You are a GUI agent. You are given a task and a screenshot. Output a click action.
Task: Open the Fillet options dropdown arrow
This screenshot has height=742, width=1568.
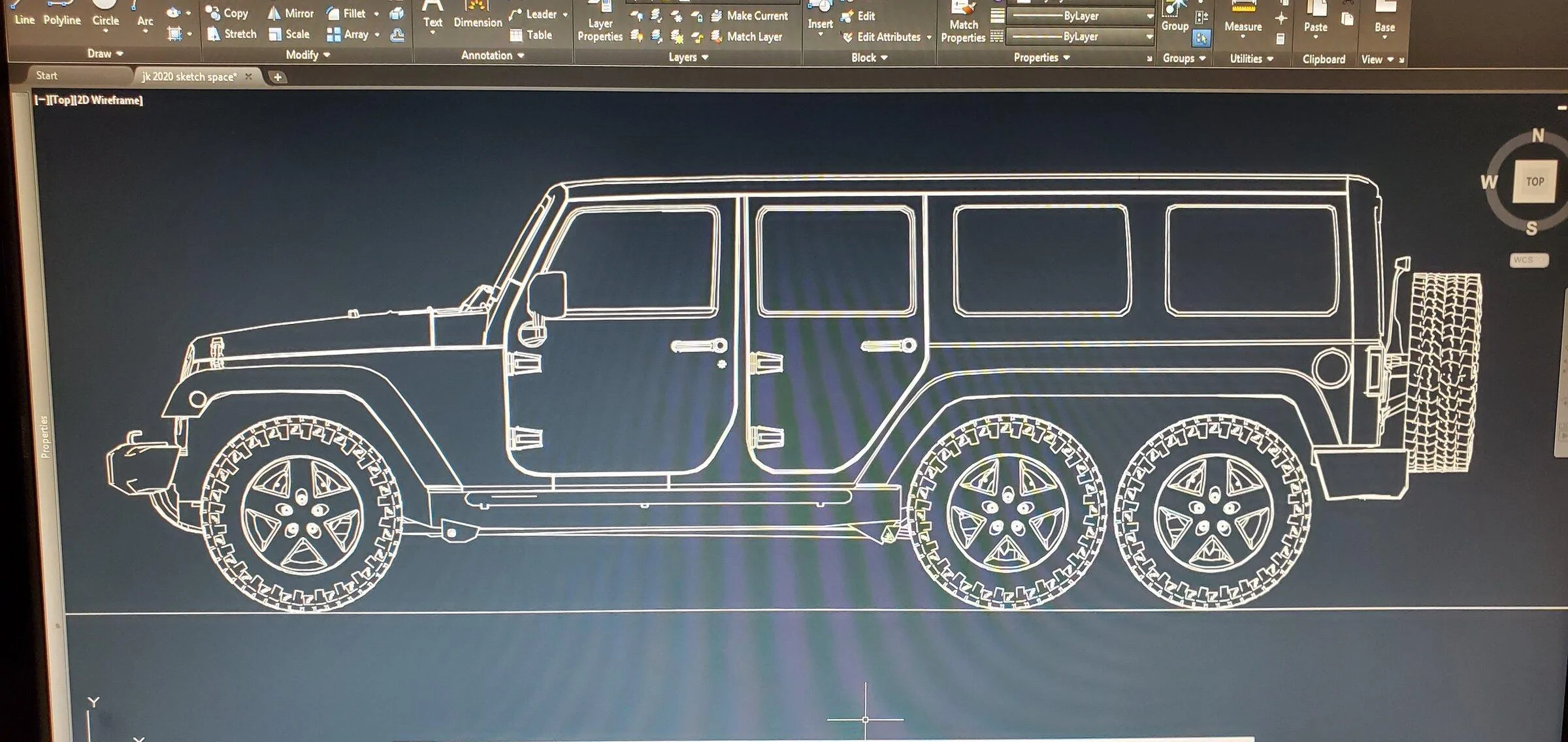(x=376, y=14)
